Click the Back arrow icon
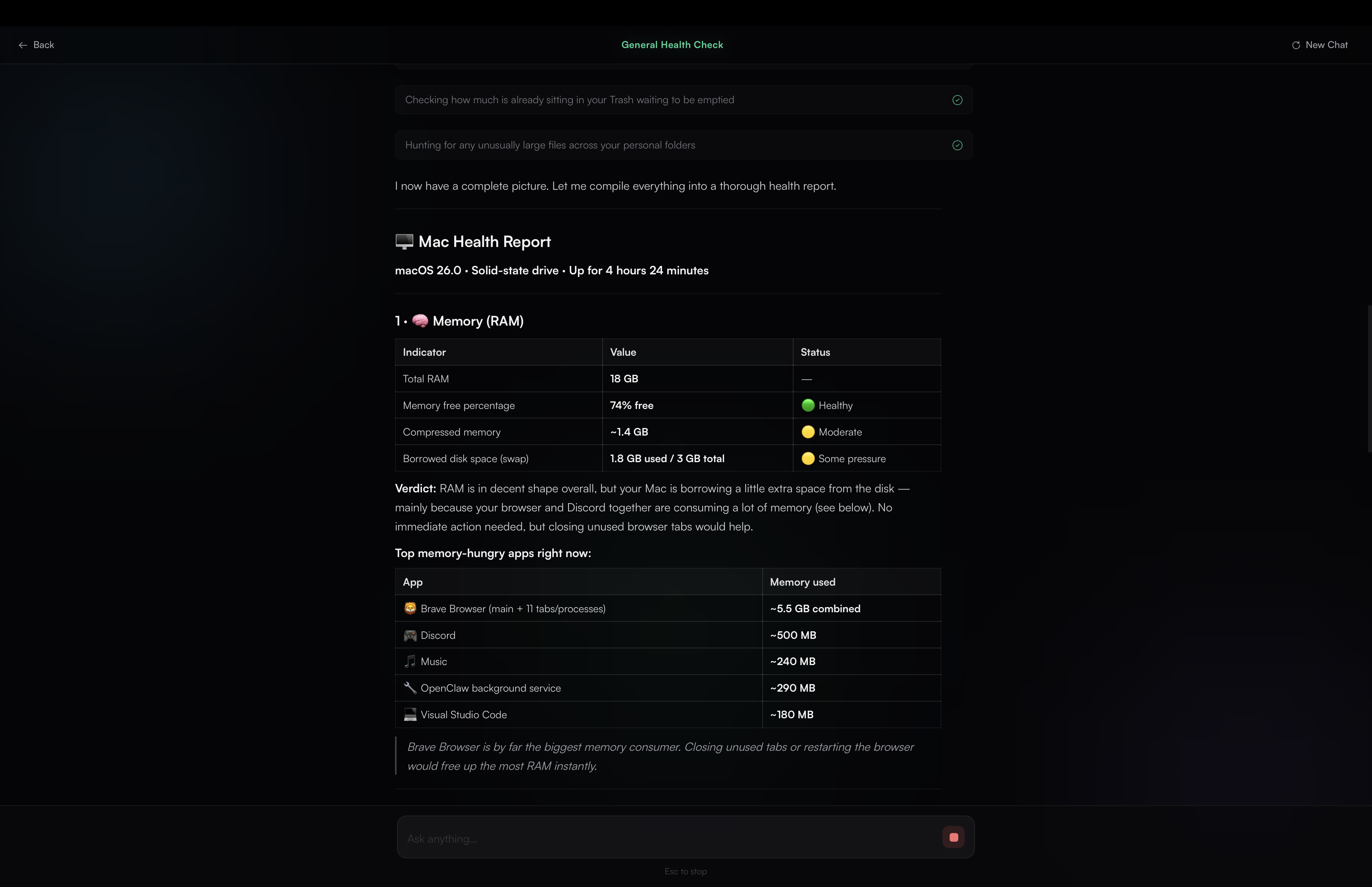 click(x=23, y=45)
